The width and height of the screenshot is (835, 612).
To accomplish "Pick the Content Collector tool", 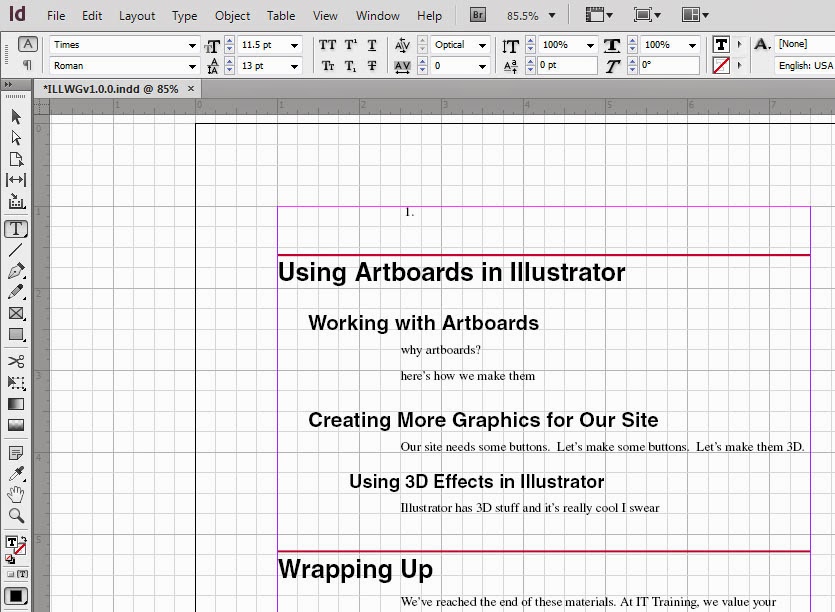I will click(16, 201).
